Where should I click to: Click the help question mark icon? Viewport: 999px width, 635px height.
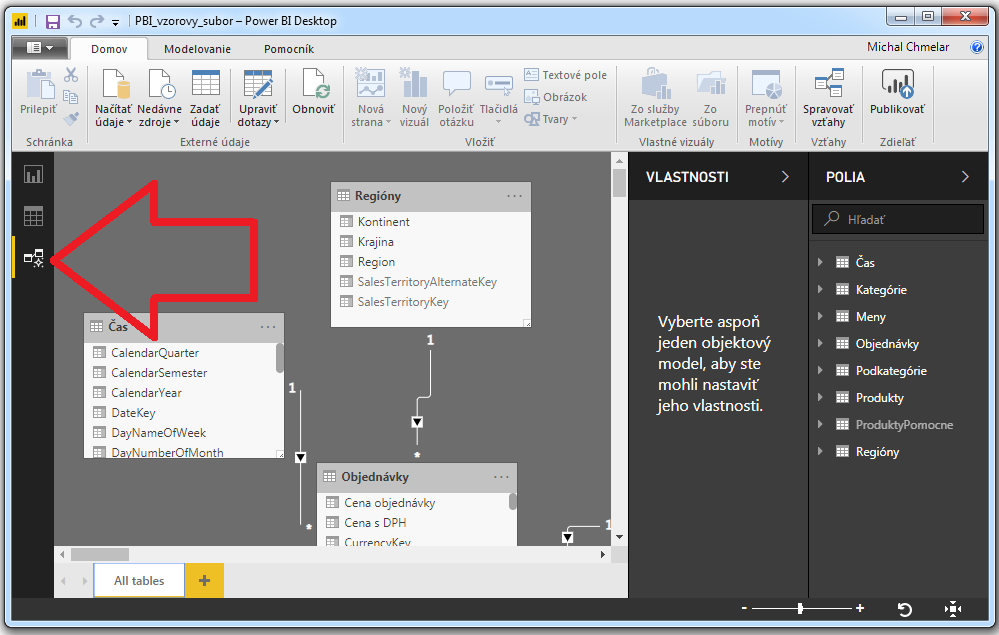pyautogui.click(x=977, y=47)
